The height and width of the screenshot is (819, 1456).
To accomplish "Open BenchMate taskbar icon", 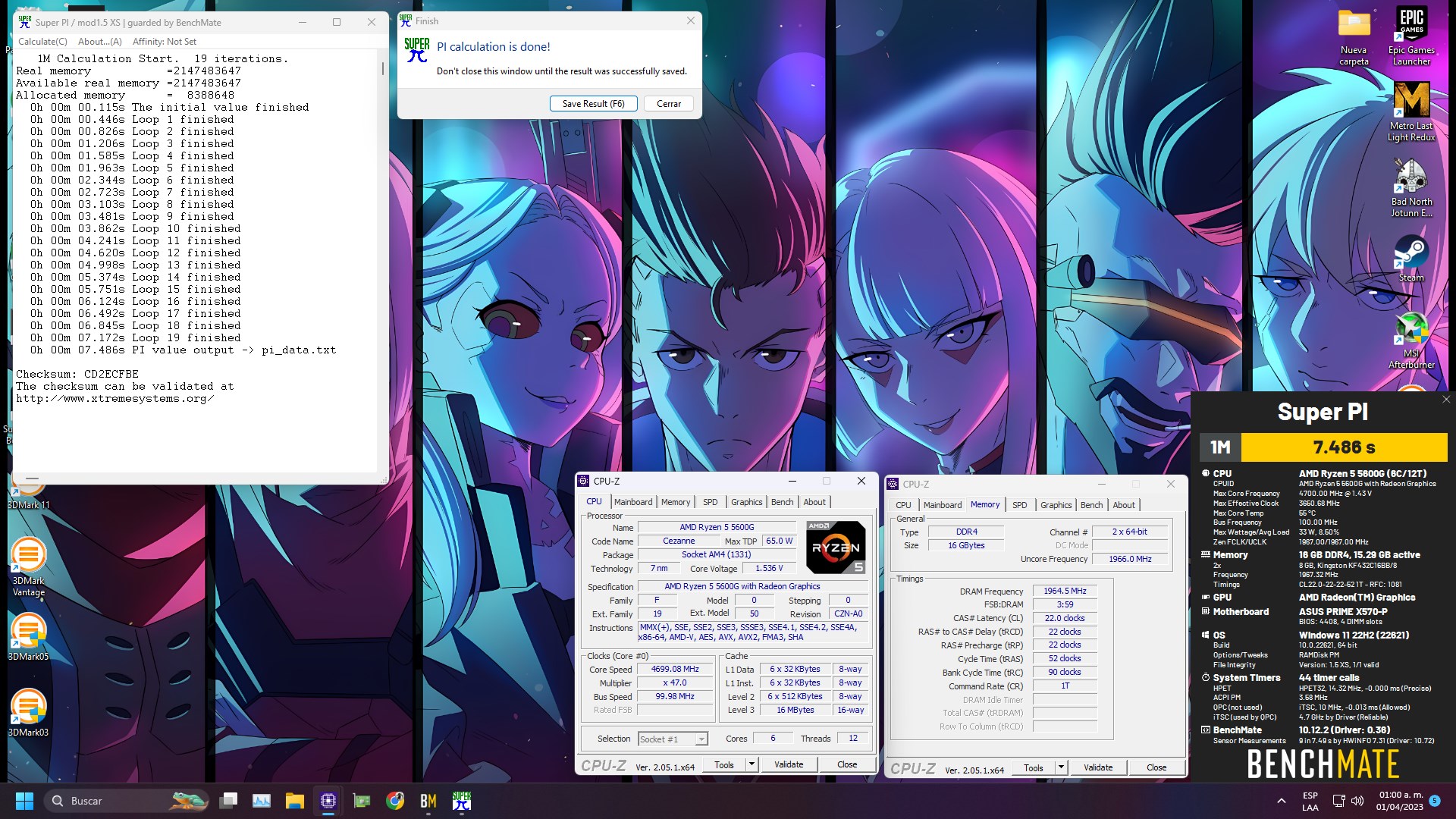I will [x=428, y=801].
